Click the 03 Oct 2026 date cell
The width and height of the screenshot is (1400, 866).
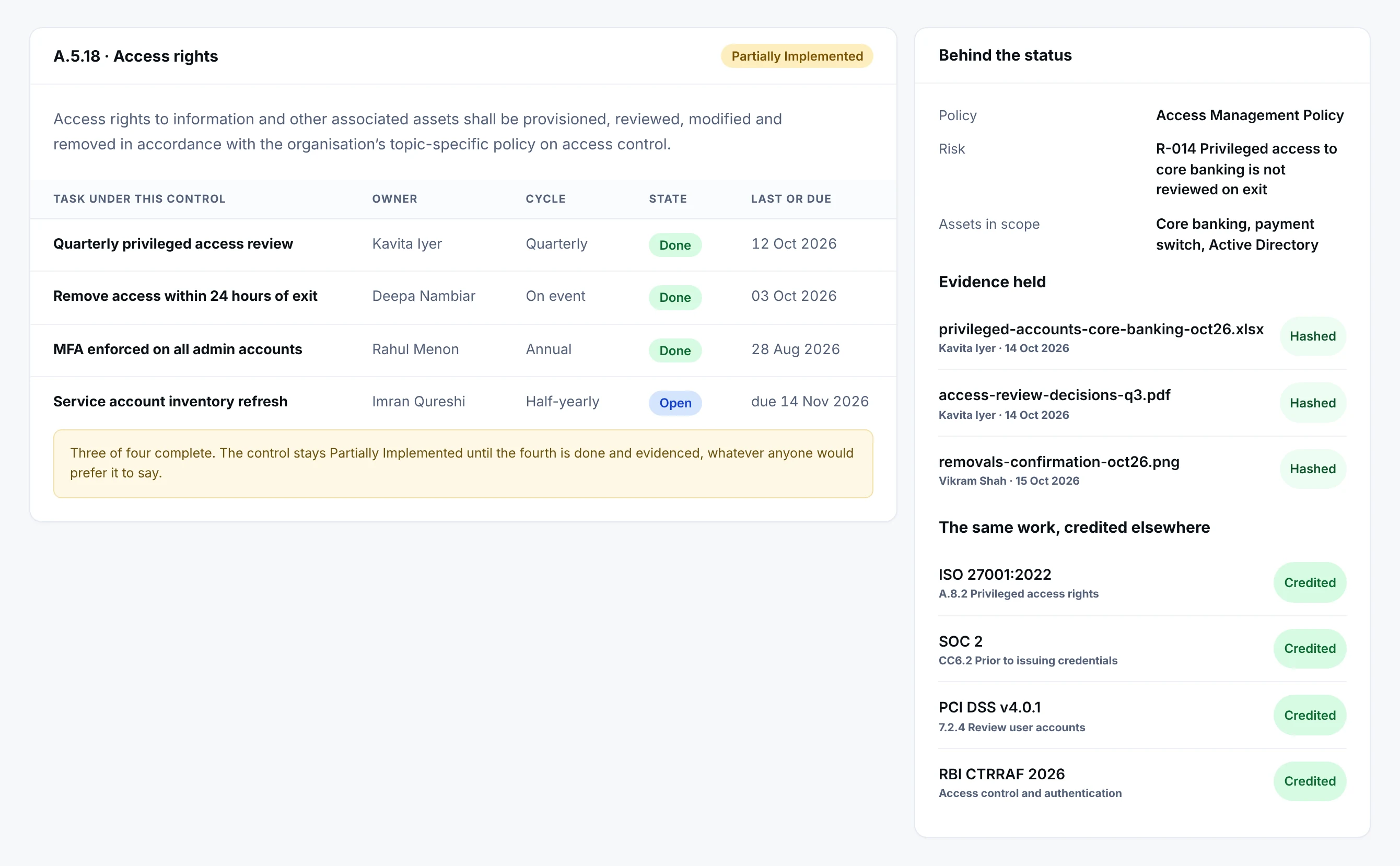pos(794,296)
